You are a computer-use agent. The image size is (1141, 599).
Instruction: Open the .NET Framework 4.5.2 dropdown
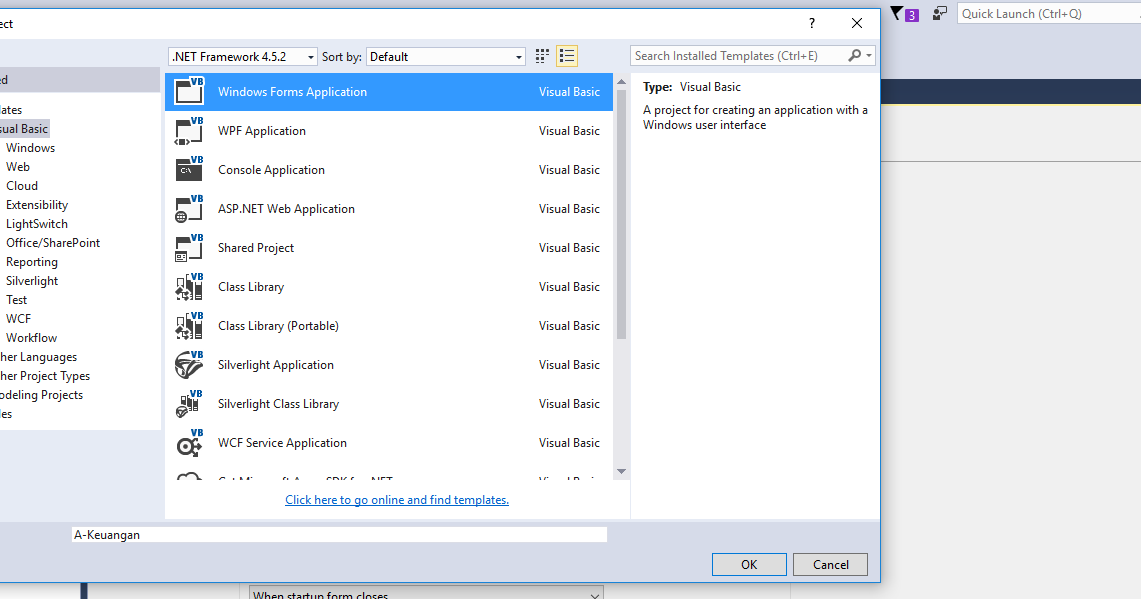click(x=242, y=56)
